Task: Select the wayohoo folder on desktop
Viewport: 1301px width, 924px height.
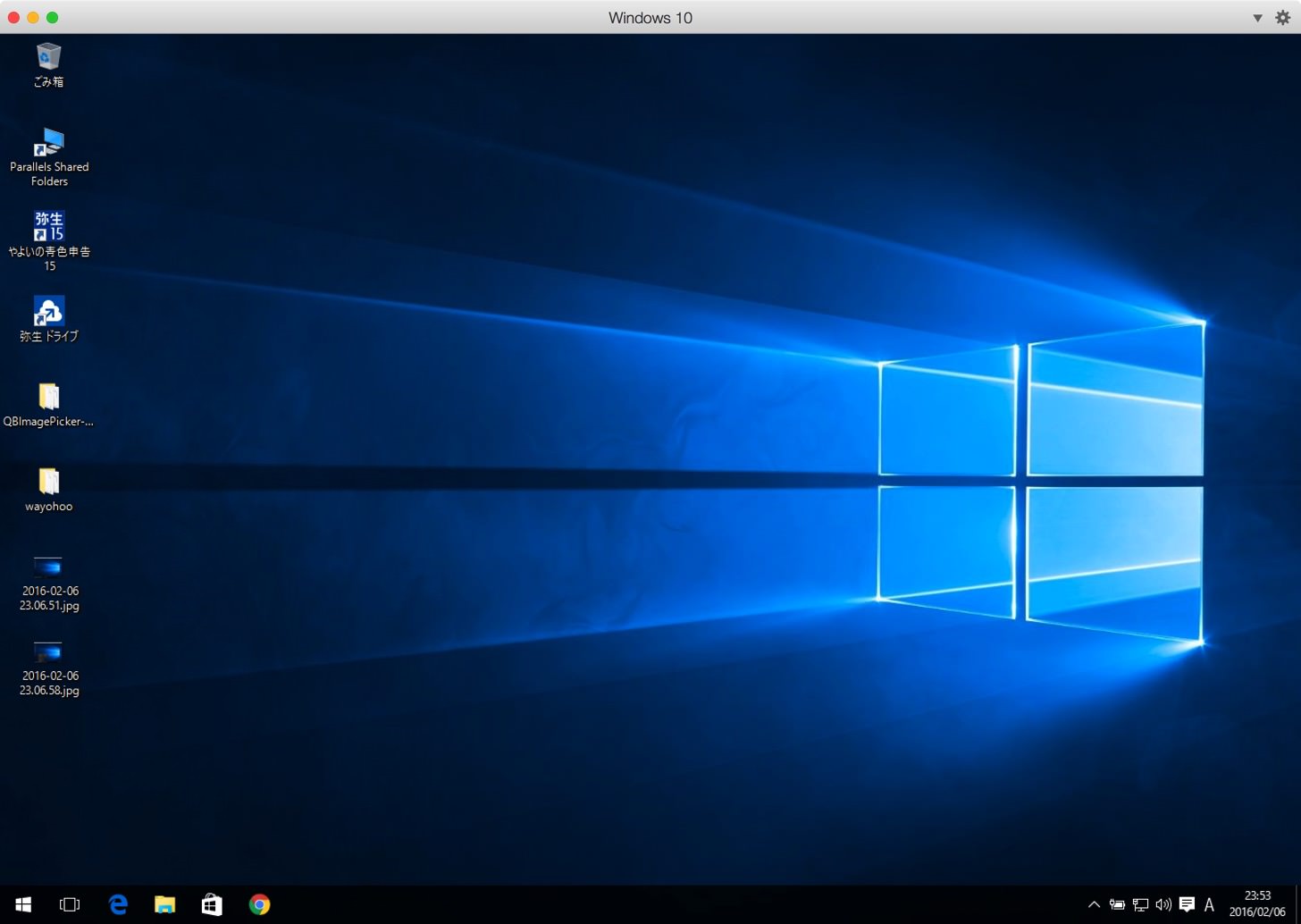Action: (x=48, y=490)
